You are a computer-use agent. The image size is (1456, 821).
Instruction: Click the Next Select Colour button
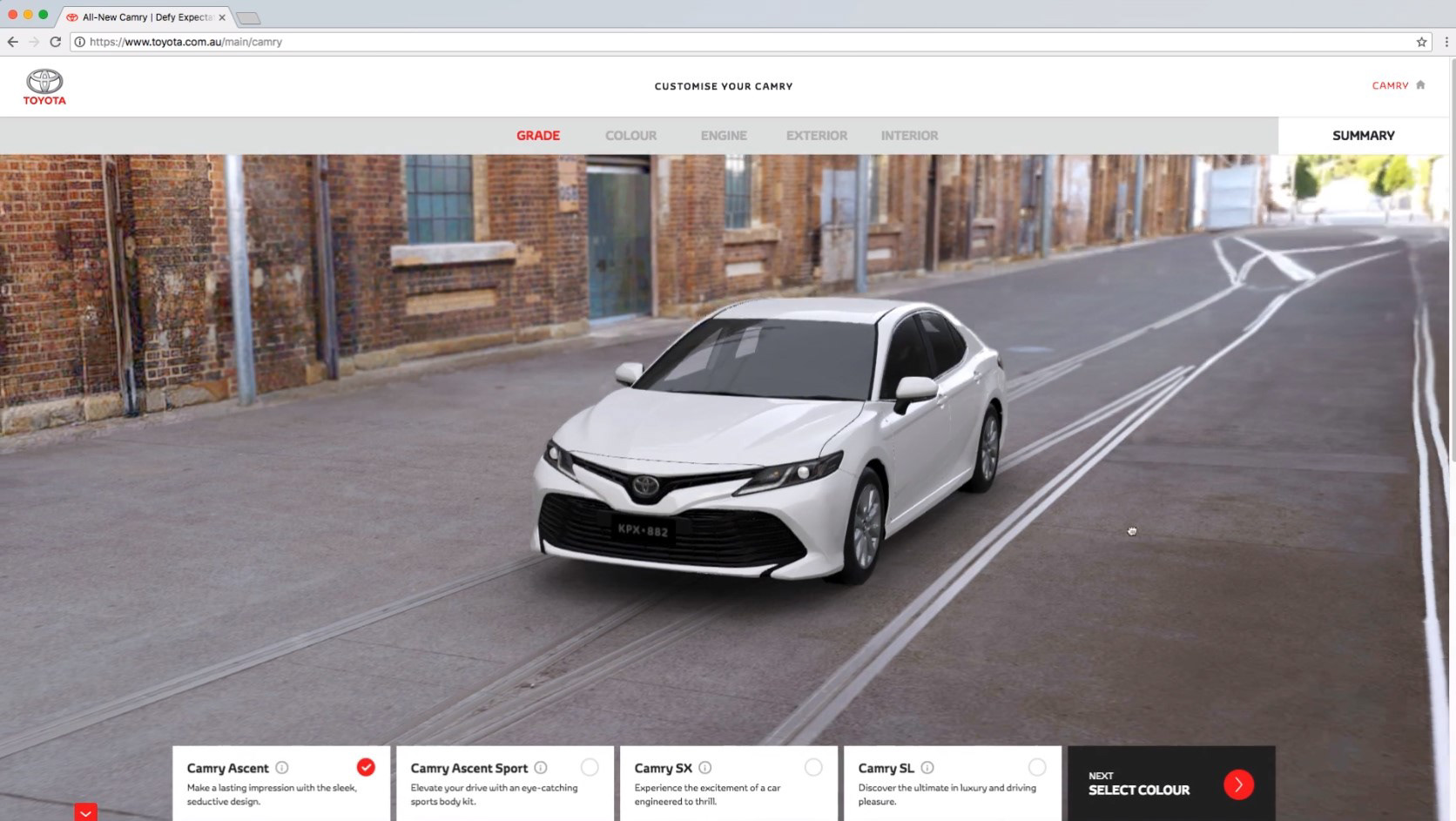(1171, 784)
